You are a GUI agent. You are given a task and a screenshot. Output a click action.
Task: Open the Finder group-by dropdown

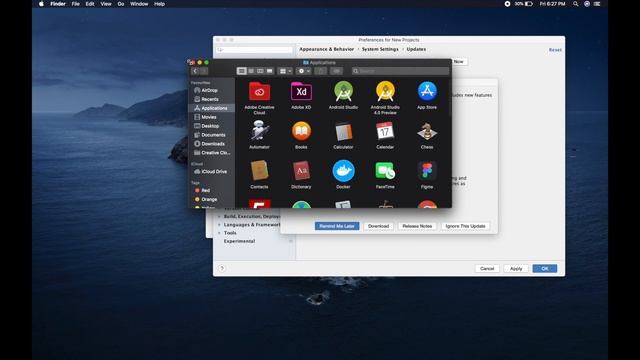tap(285, 71)
